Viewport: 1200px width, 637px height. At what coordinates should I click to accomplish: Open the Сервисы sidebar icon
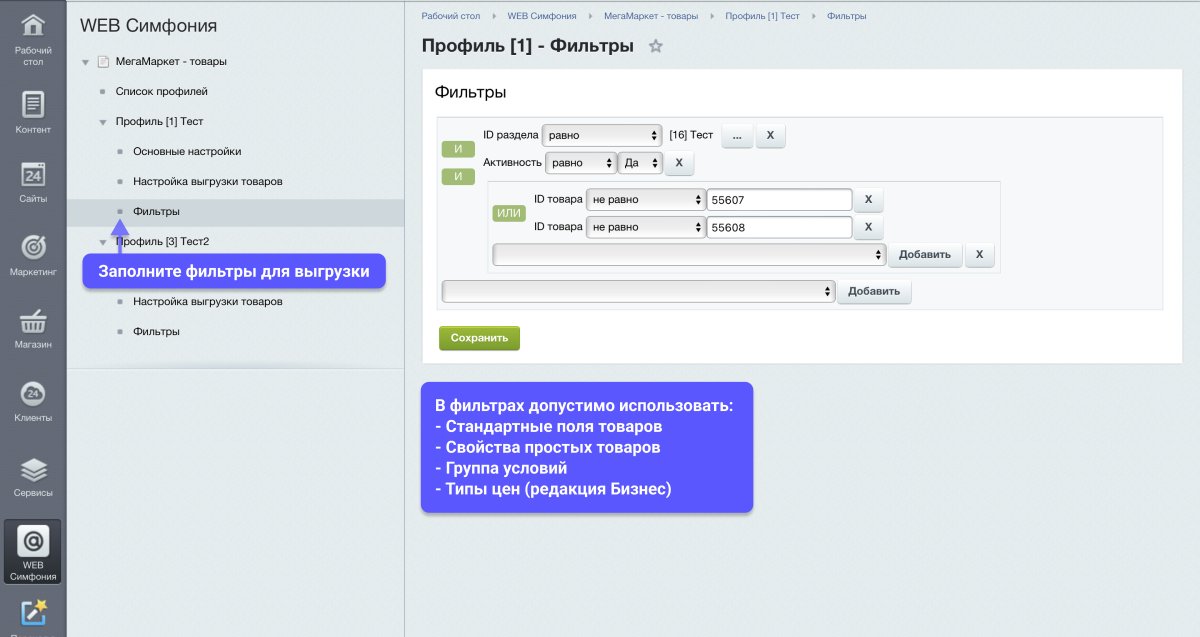pos(32,468)
